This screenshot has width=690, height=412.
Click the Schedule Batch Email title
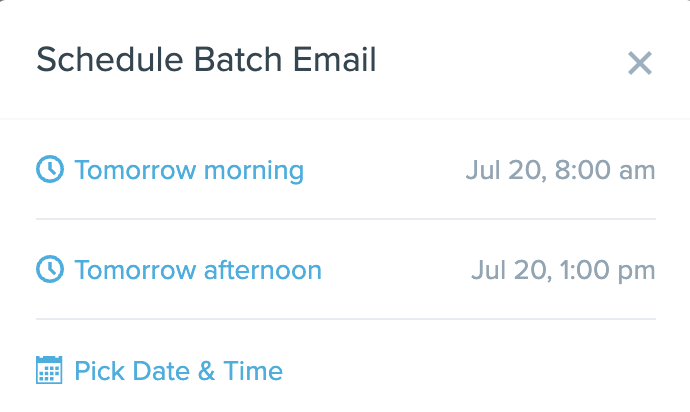point(206,61)
